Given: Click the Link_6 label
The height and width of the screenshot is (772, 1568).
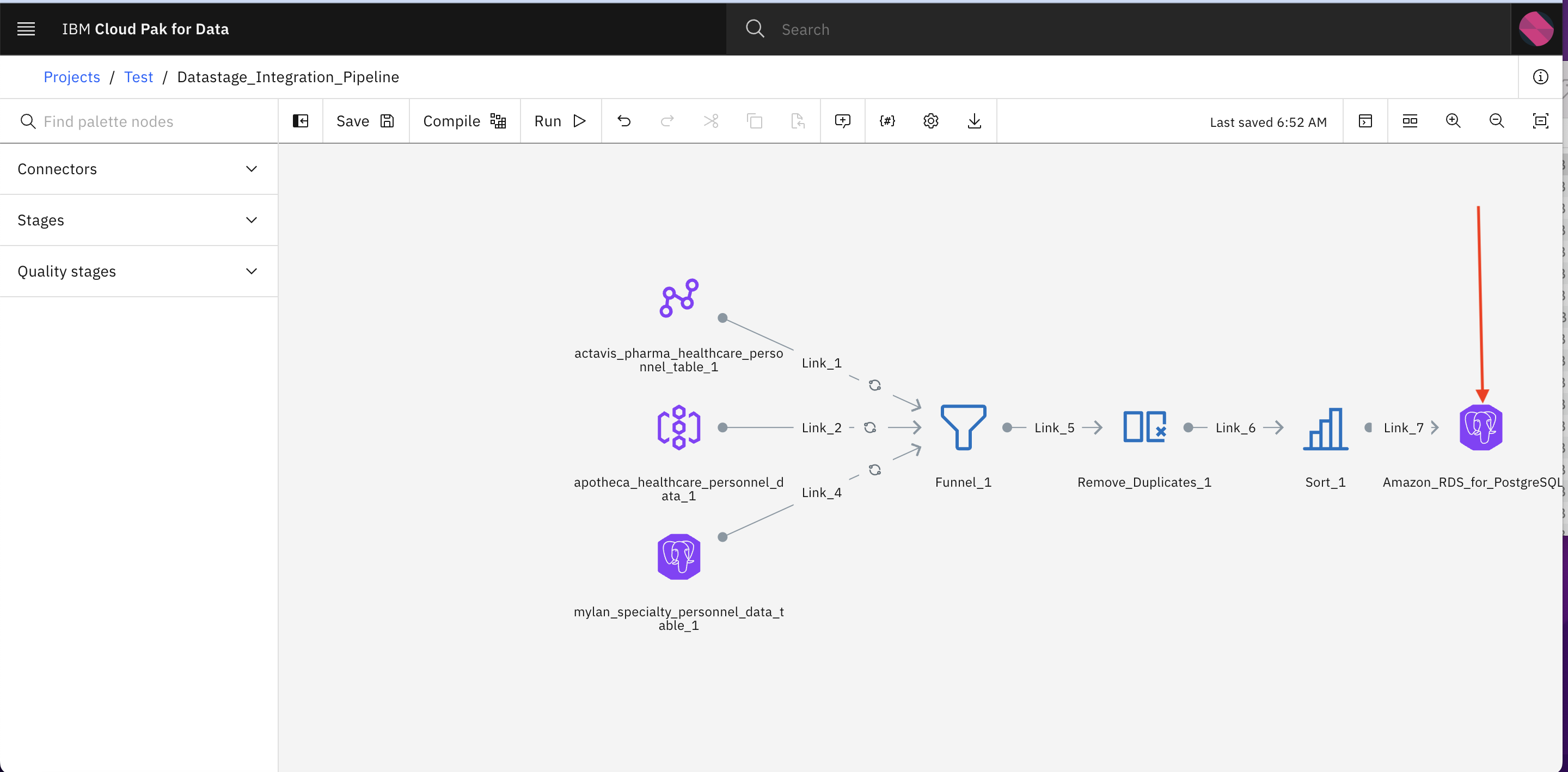Looking at the screenshot, I should click(1235, 427).
